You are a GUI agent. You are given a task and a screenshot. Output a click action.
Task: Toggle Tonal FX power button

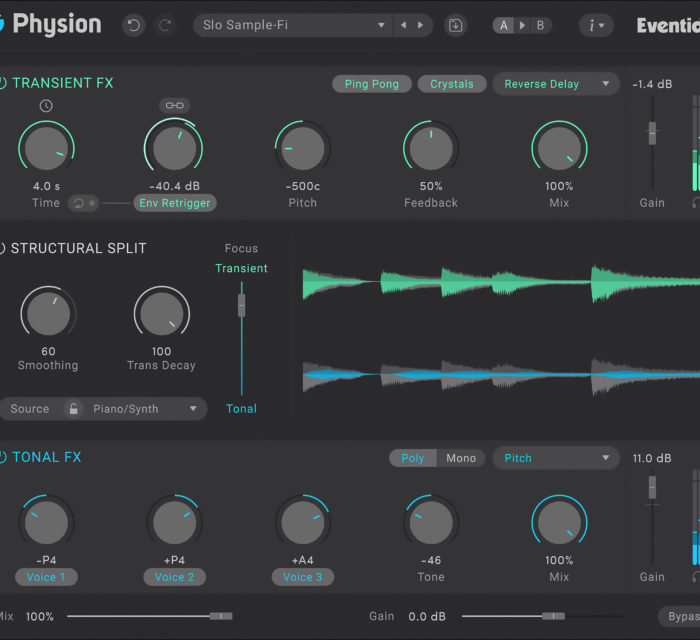2,457
